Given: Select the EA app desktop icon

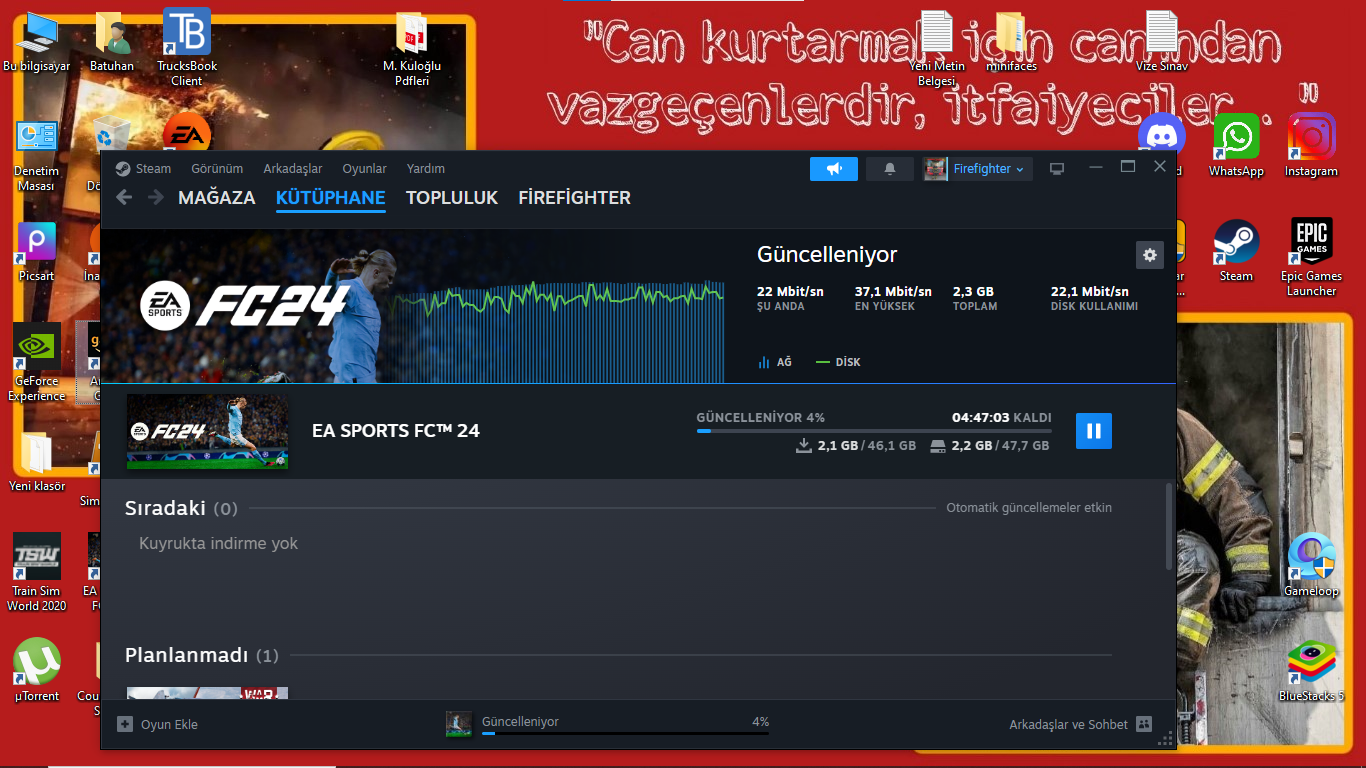Looking at the screenshot, I should pyautogui.click(x=187, y=134).
